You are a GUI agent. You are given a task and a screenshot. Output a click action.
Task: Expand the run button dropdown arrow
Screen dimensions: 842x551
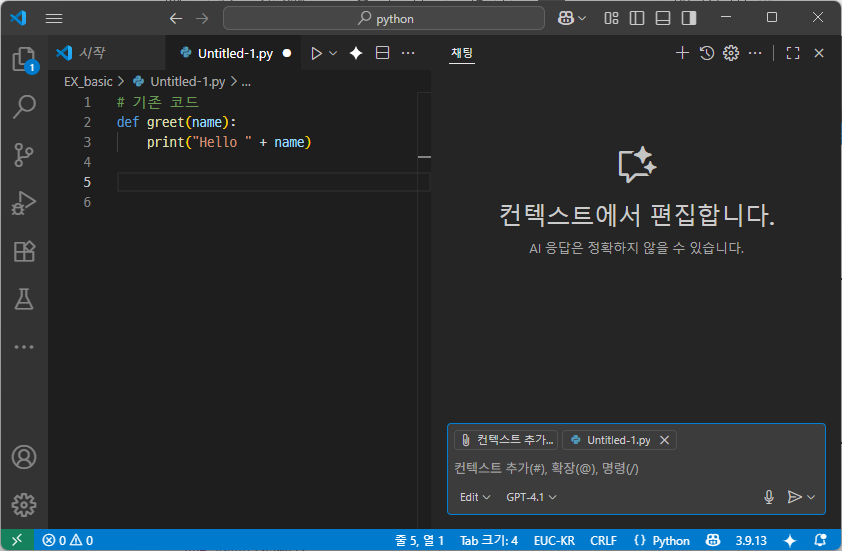coord(333,53)
